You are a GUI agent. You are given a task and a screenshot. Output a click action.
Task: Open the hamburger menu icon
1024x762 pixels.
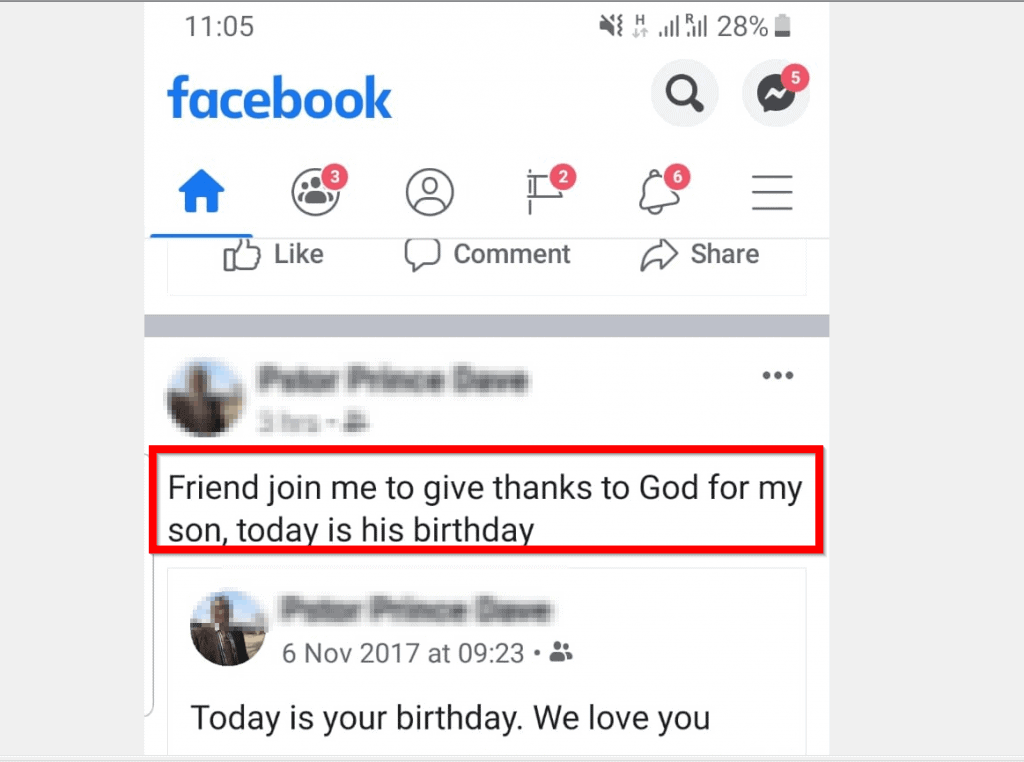click(772, 192)
